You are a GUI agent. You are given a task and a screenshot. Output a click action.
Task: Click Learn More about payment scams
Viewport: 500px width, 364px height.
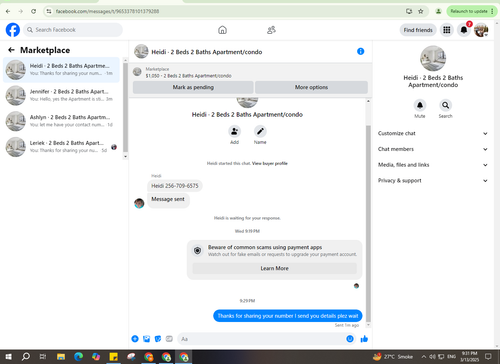point(274,268)
